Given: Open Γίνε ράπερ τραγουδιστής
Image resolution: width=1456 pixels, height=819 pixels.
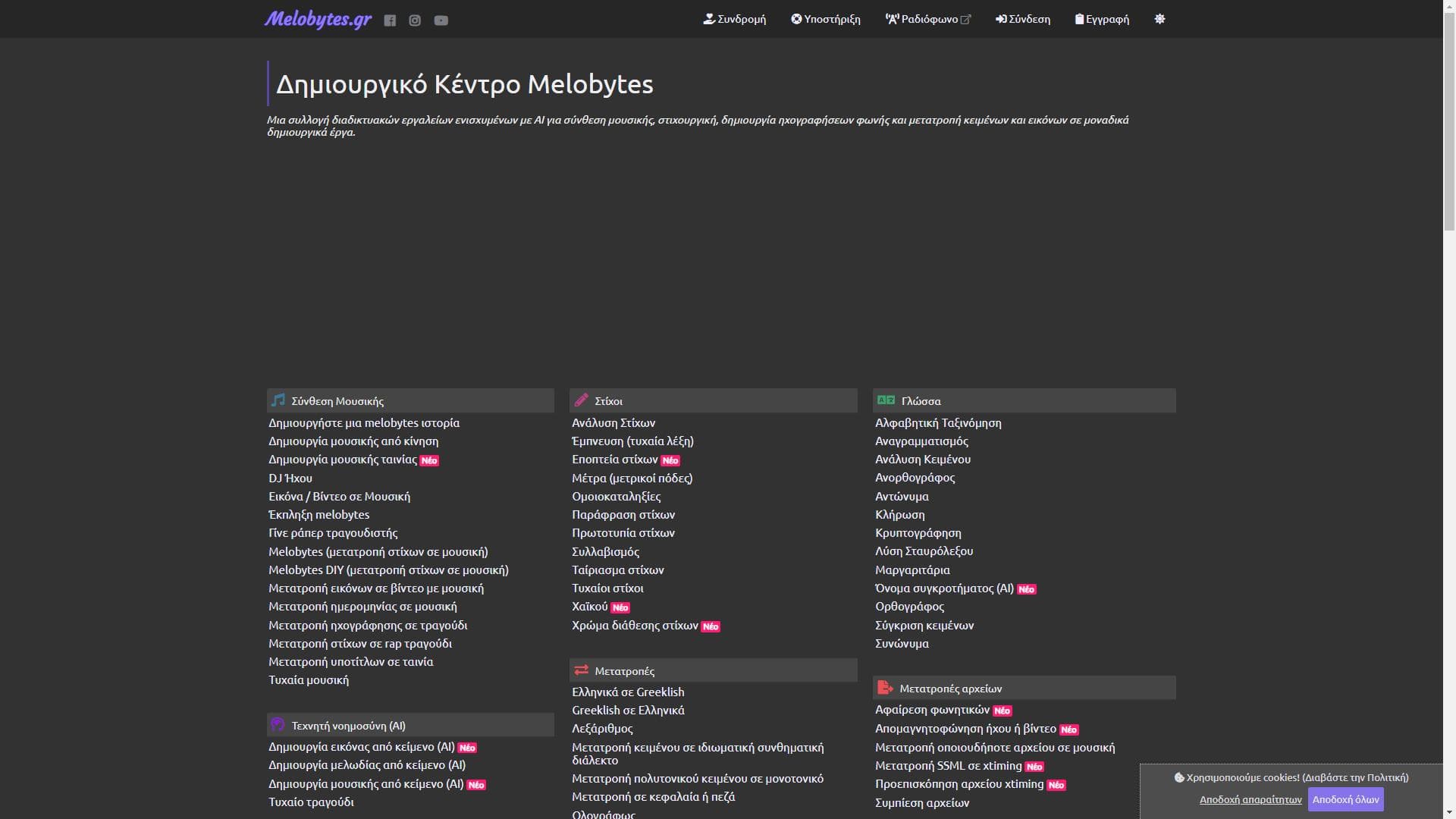Looking at the screenshot, I should 333,533.
